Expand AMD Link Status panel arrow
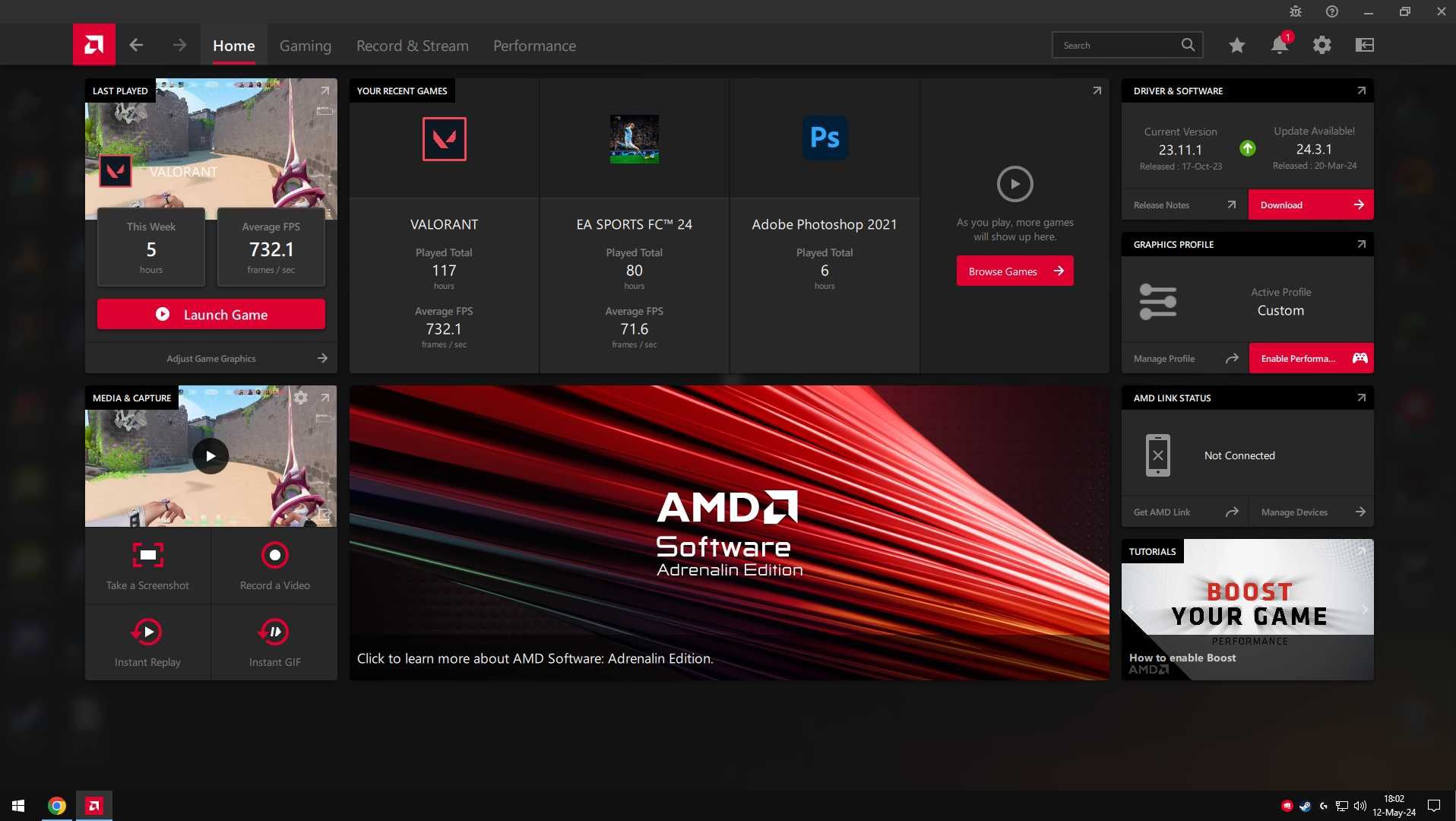Viewport: 1456px width, 821px height. click(x=1361, y=398)
